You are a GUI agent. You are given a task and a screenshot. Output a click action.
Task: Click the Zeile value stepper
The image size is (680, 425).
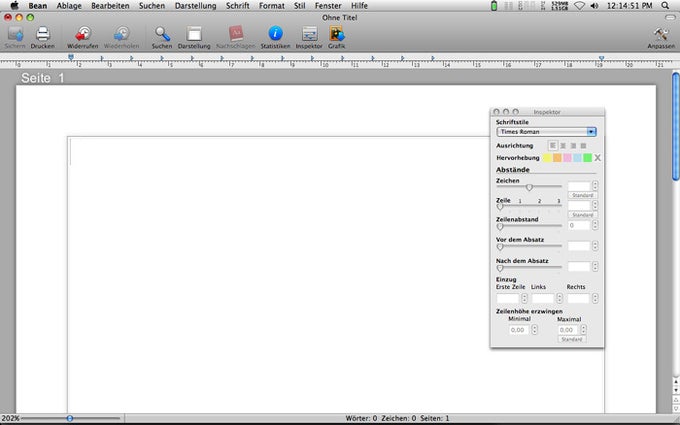point(595,205)
